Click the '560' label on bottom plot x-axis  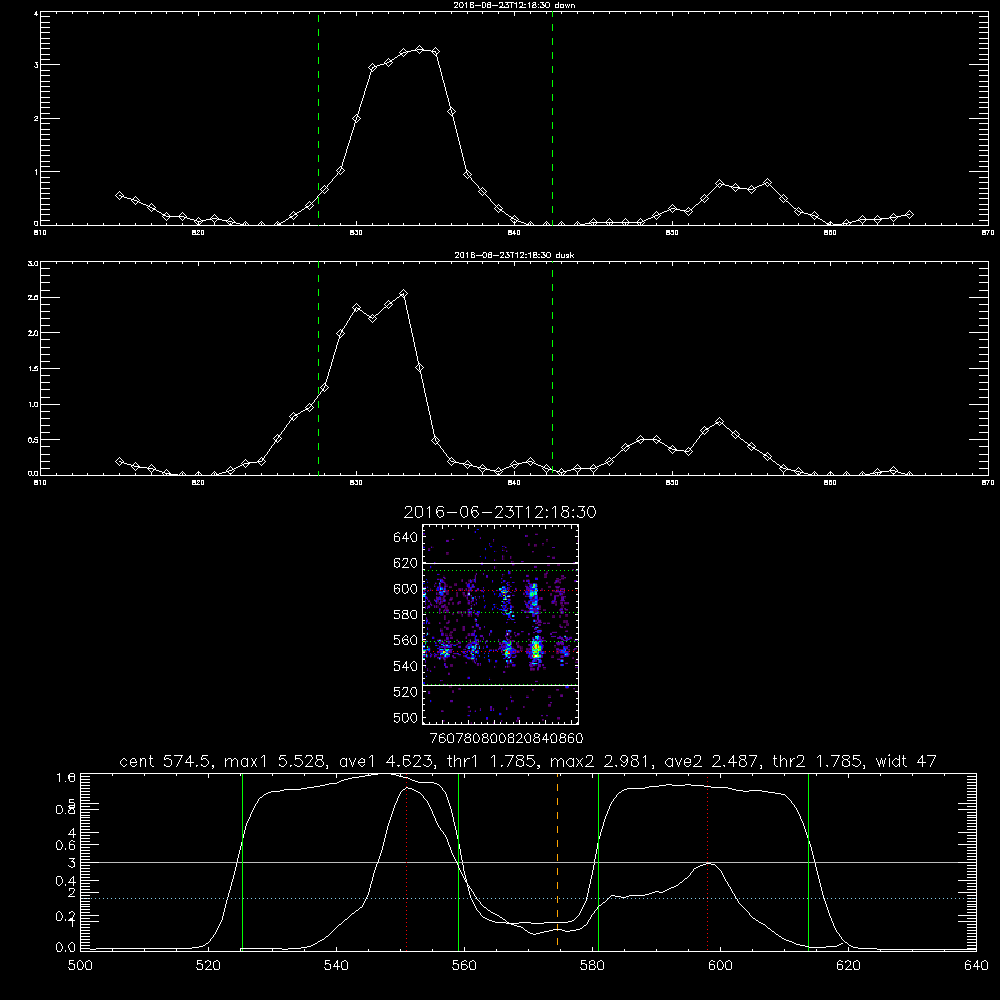[x=464, y=966]
